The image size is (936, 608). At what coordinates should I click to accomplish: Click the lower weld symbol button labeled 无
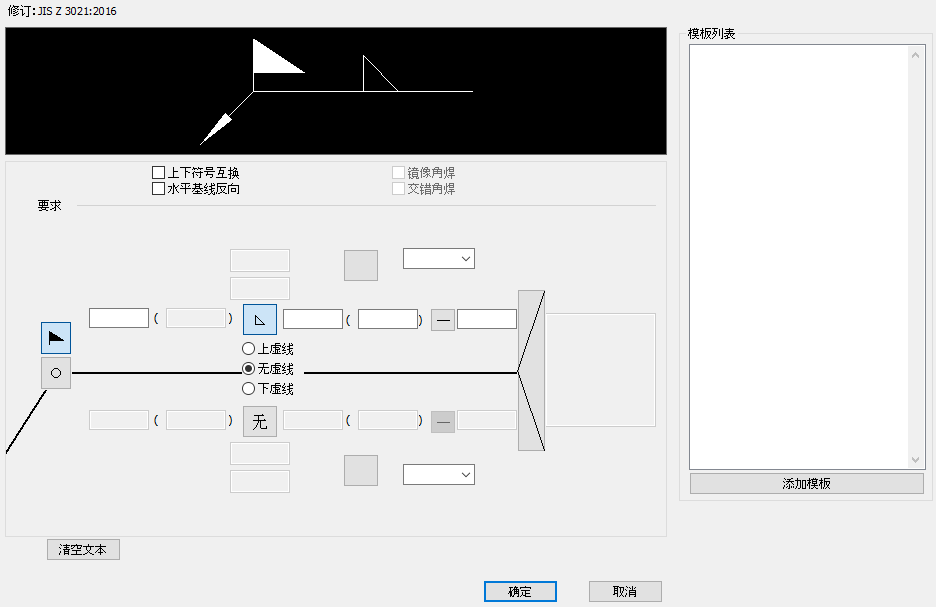point(258,421)
